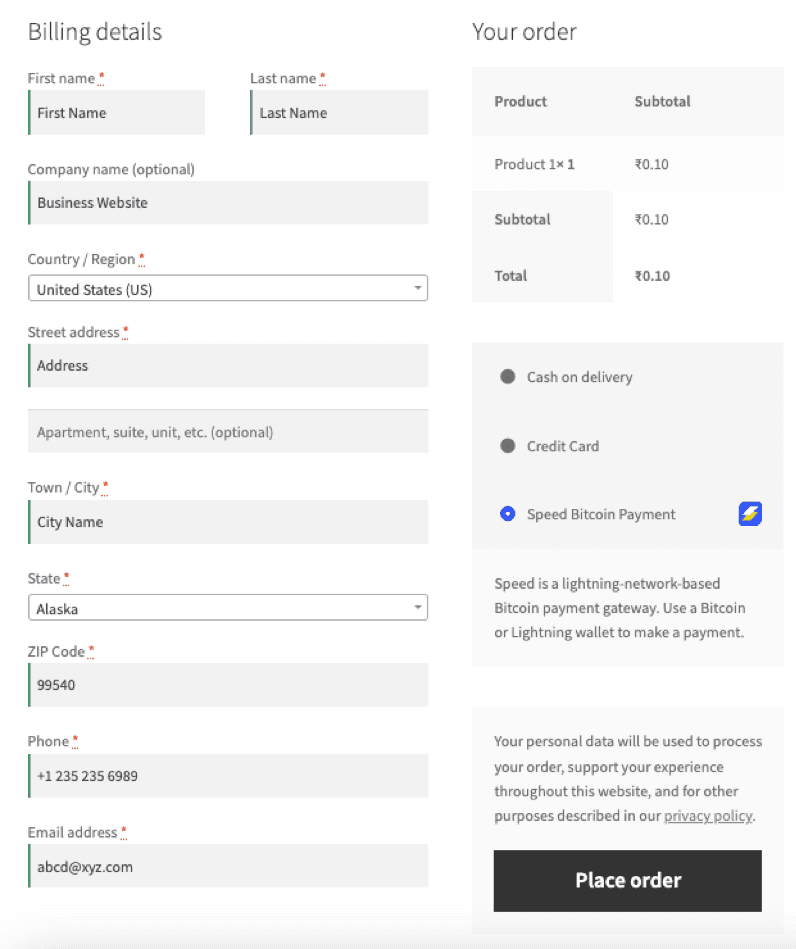Click the Street address field
Screen dimensions: 796x949
228,366
